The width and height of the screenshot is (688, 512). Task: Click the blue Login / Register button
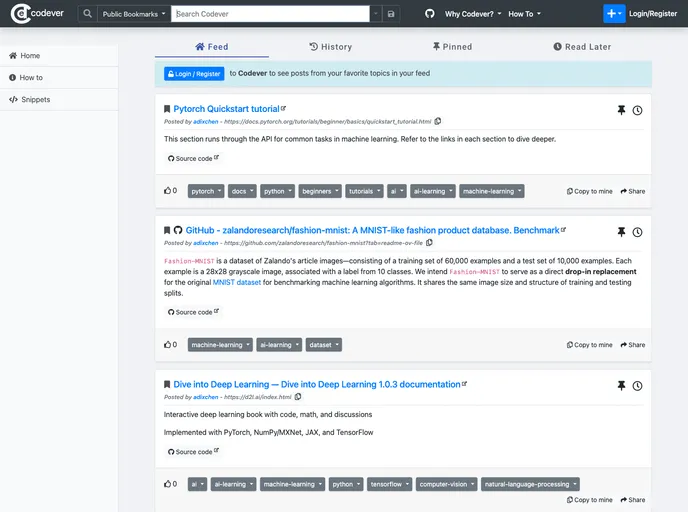[x=194, y=74]
